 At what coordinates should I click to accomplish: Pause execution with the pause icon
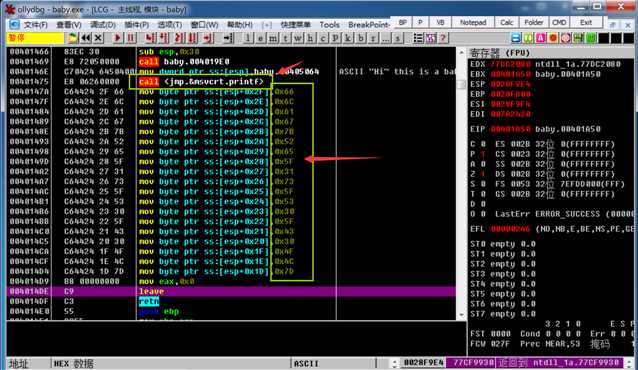(131, 38)
